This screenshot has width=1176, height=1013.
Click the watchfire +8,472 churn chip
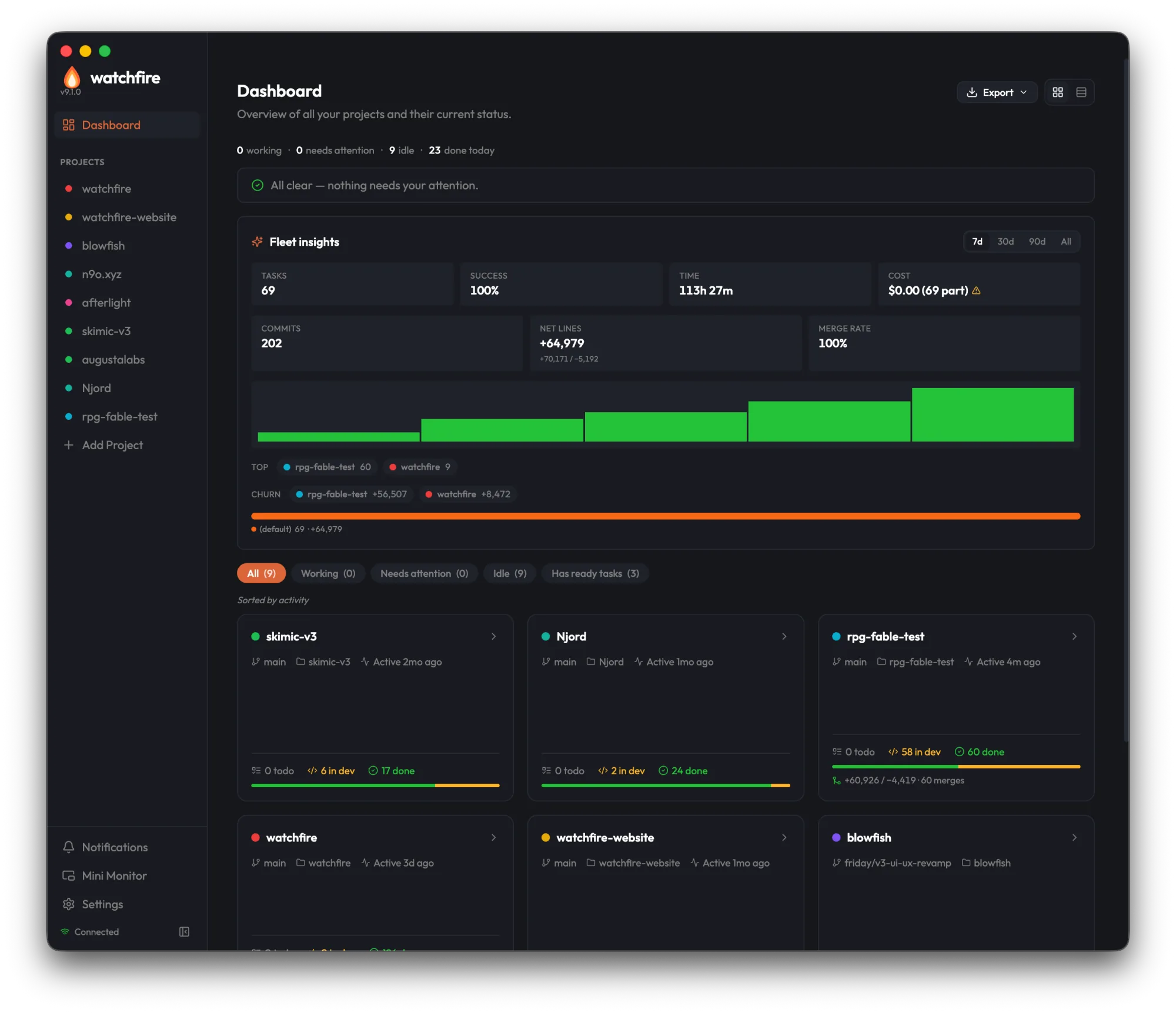pos(469,494)
